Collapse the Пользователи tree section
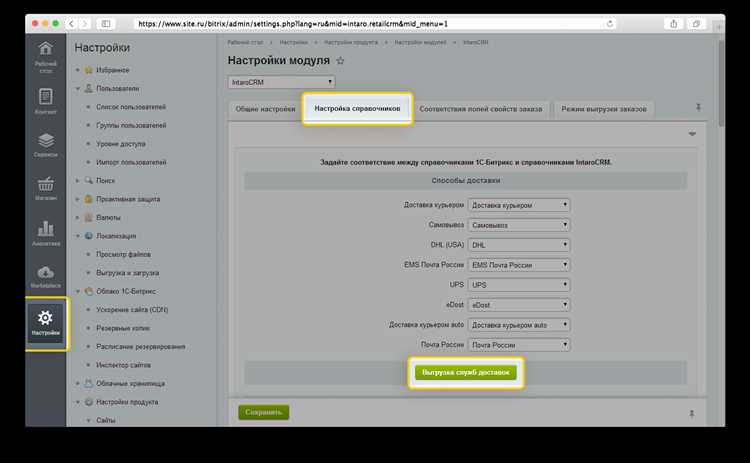 coord(77,88)
